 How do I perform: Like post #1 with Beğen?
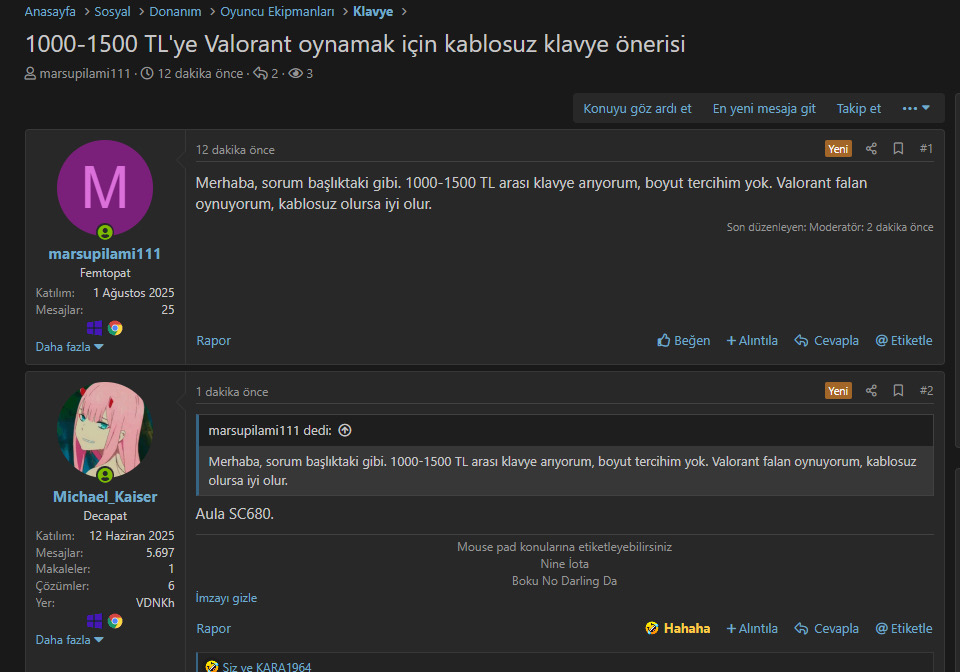pos(683,340)
